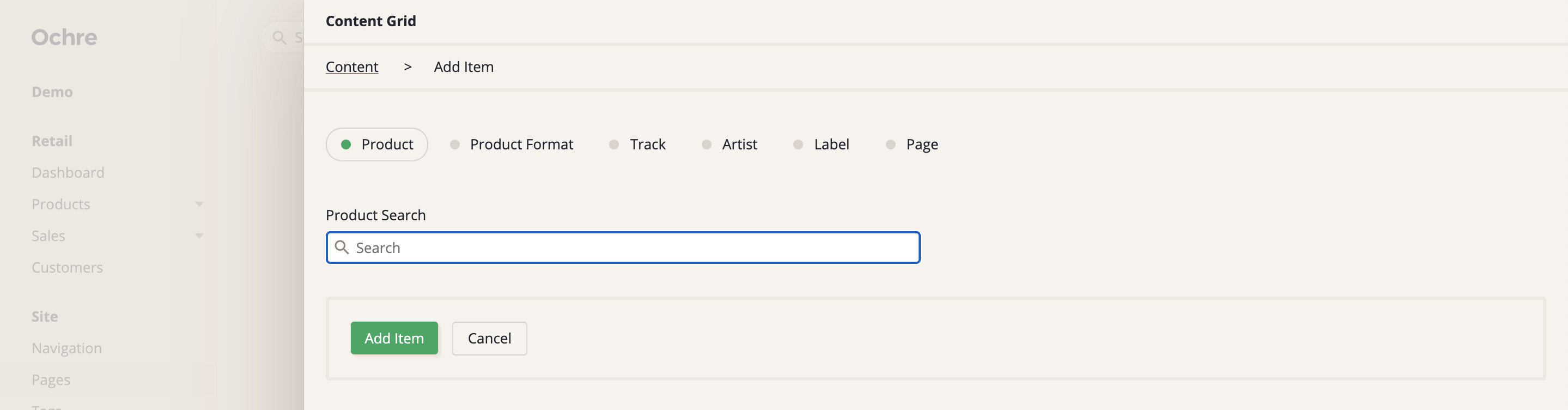Expand the Products sidebar menu arrow
This screenshot has height=410, width=1568.
click(x=199, y=204)
